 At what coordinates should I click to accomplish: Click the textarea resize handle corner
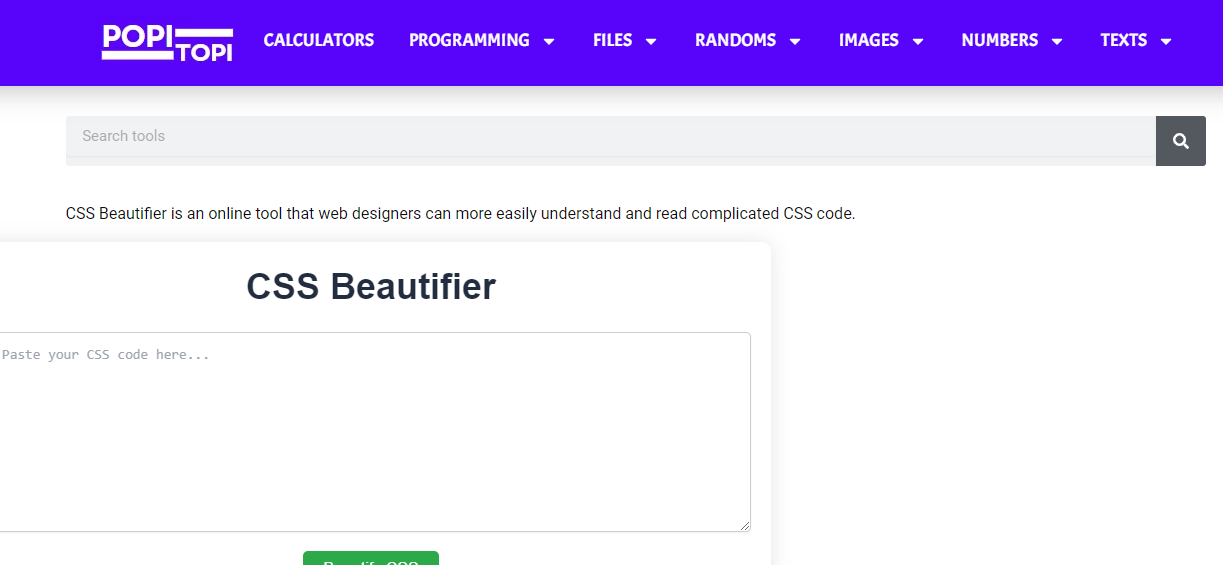[x=744, y=525]
